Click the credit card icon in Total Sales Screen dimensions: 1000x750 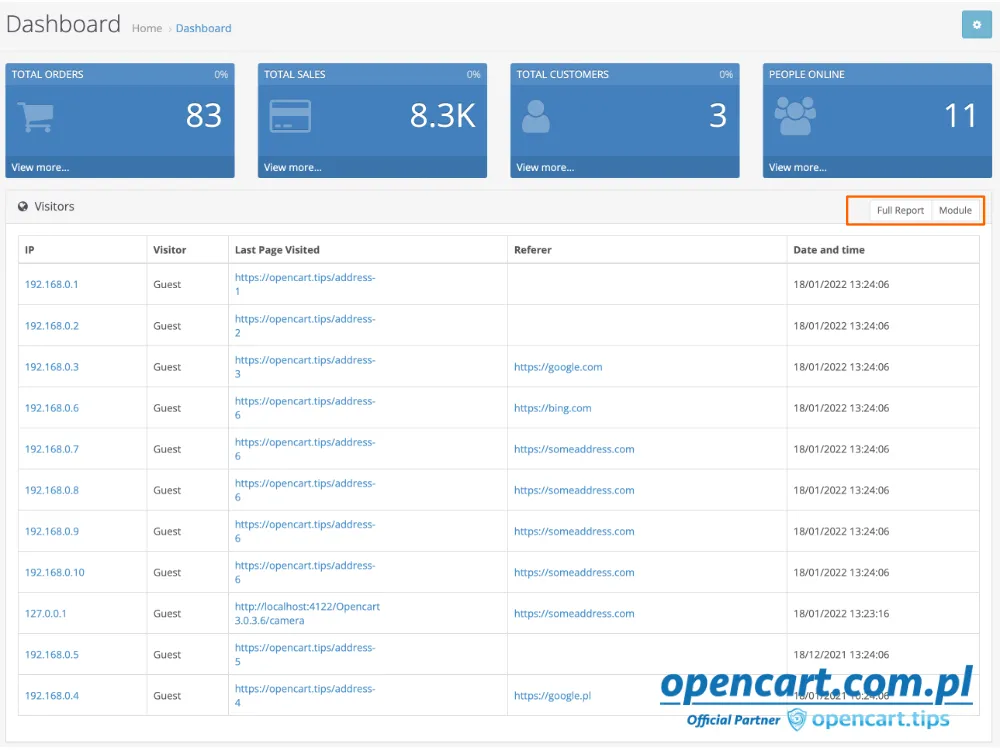click(x=289, y=116)
